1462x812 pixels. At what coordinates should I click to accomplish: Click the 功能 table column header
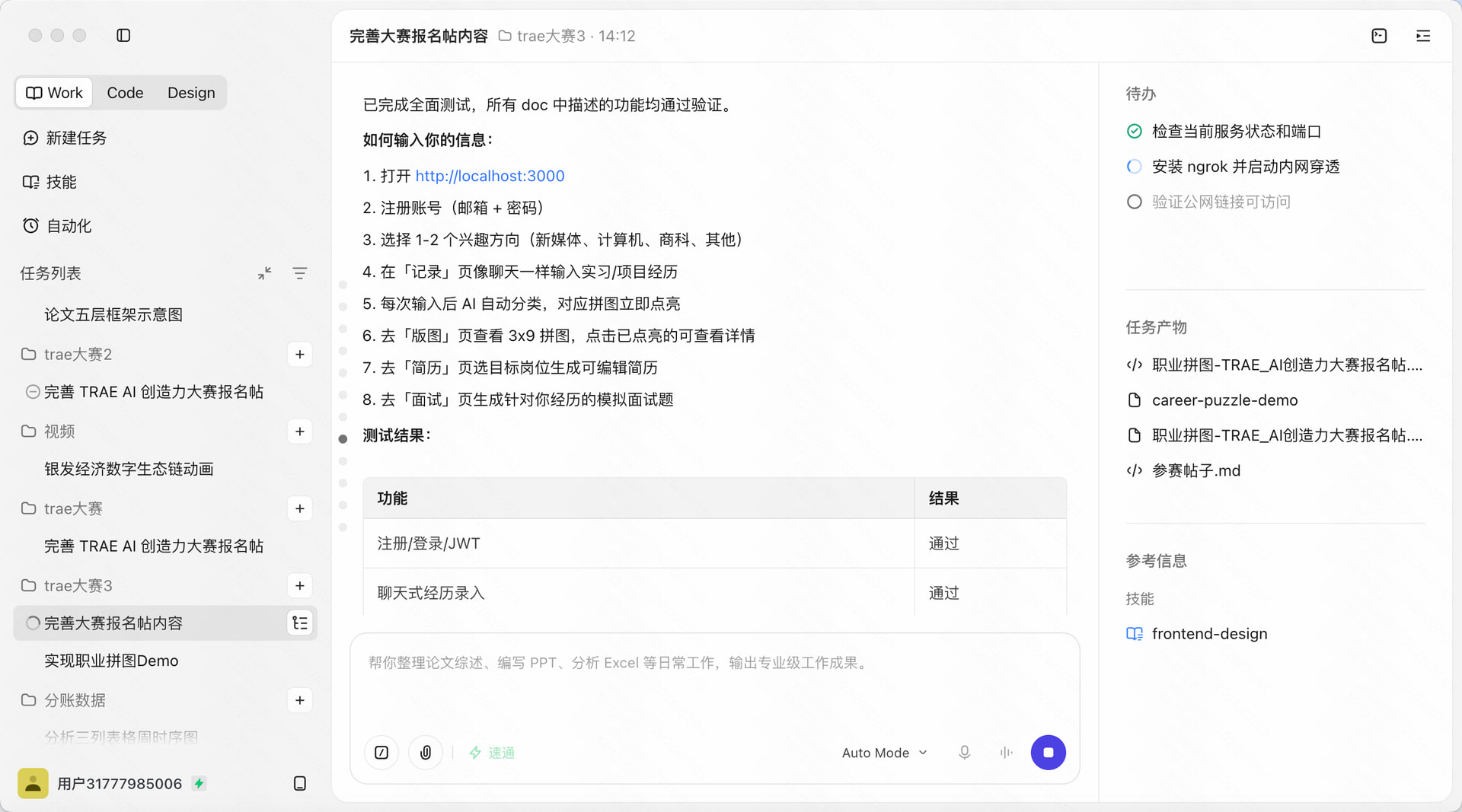click(x=638, y=498)
